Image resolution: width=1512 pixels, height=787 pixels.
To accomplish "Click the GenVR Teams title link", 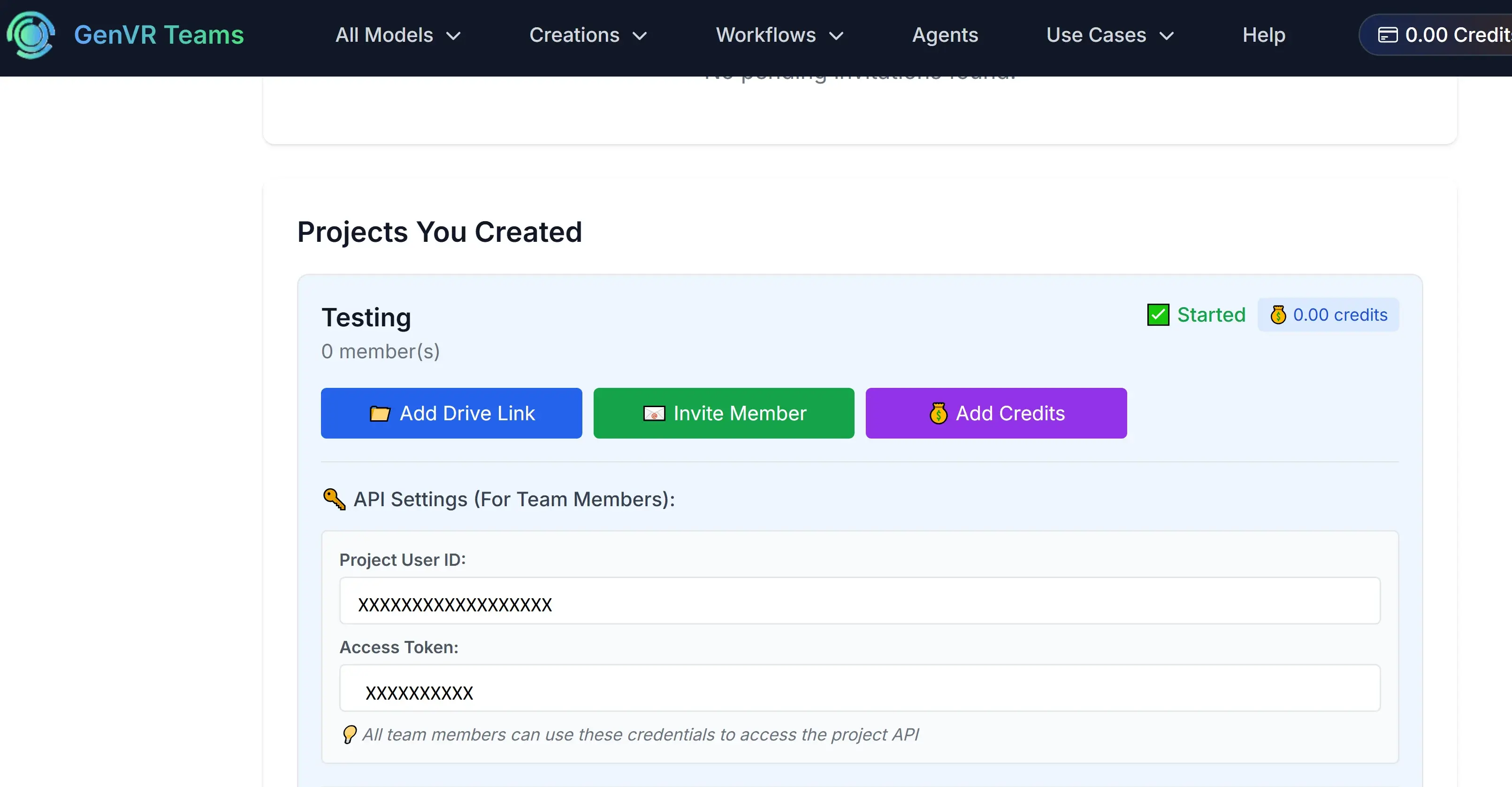I will 159,35.
